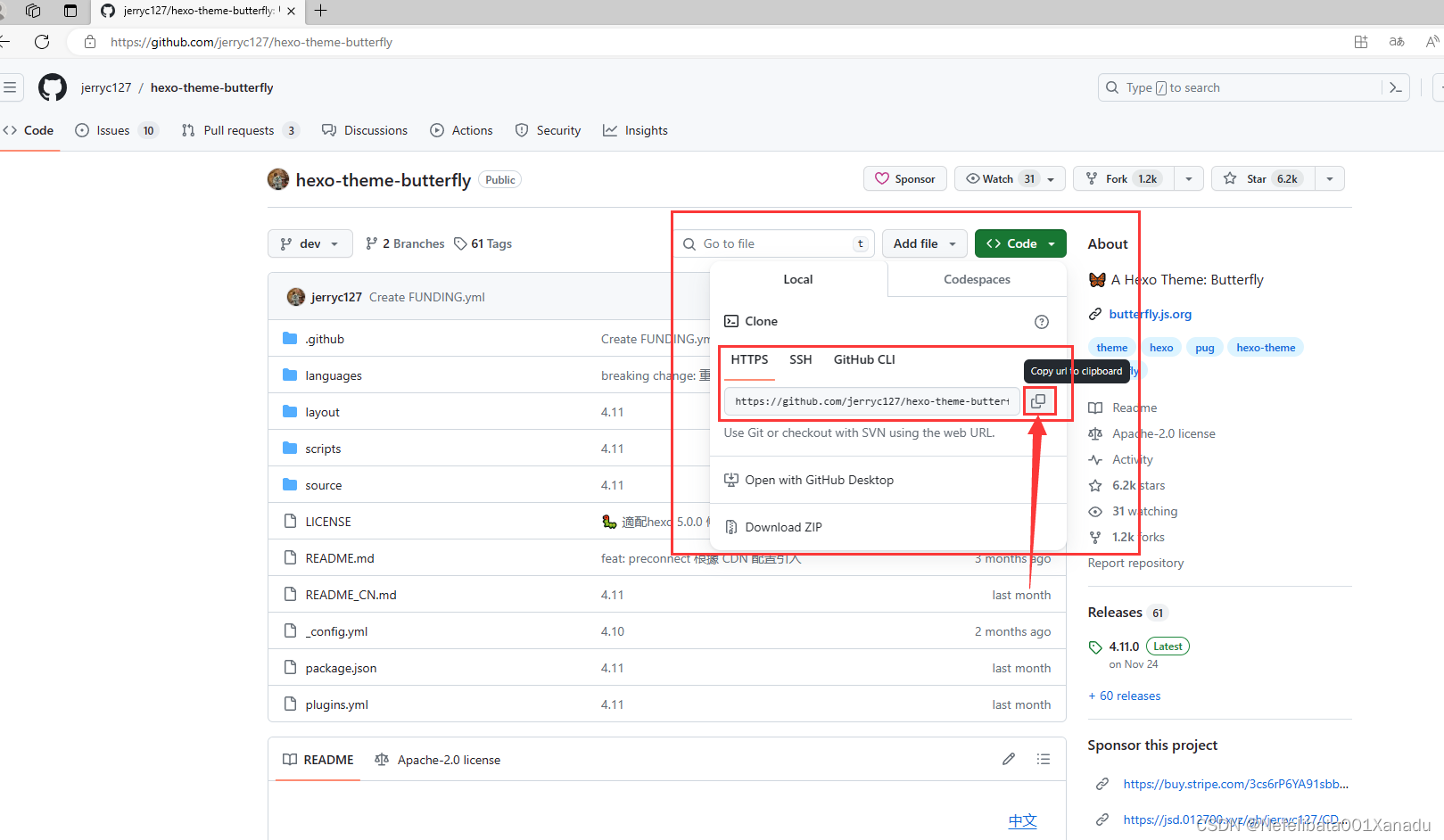Click the site lock icon in address bar

tap(89, 42)
